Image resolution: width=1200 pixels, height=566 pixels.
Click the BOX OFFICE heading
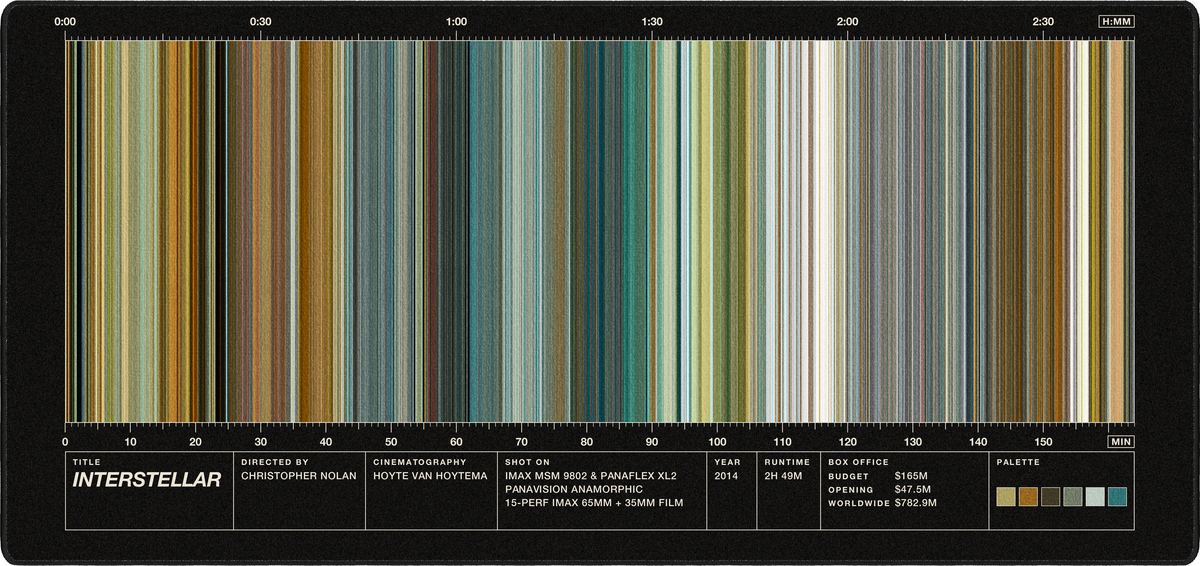(x=858, y=462)
